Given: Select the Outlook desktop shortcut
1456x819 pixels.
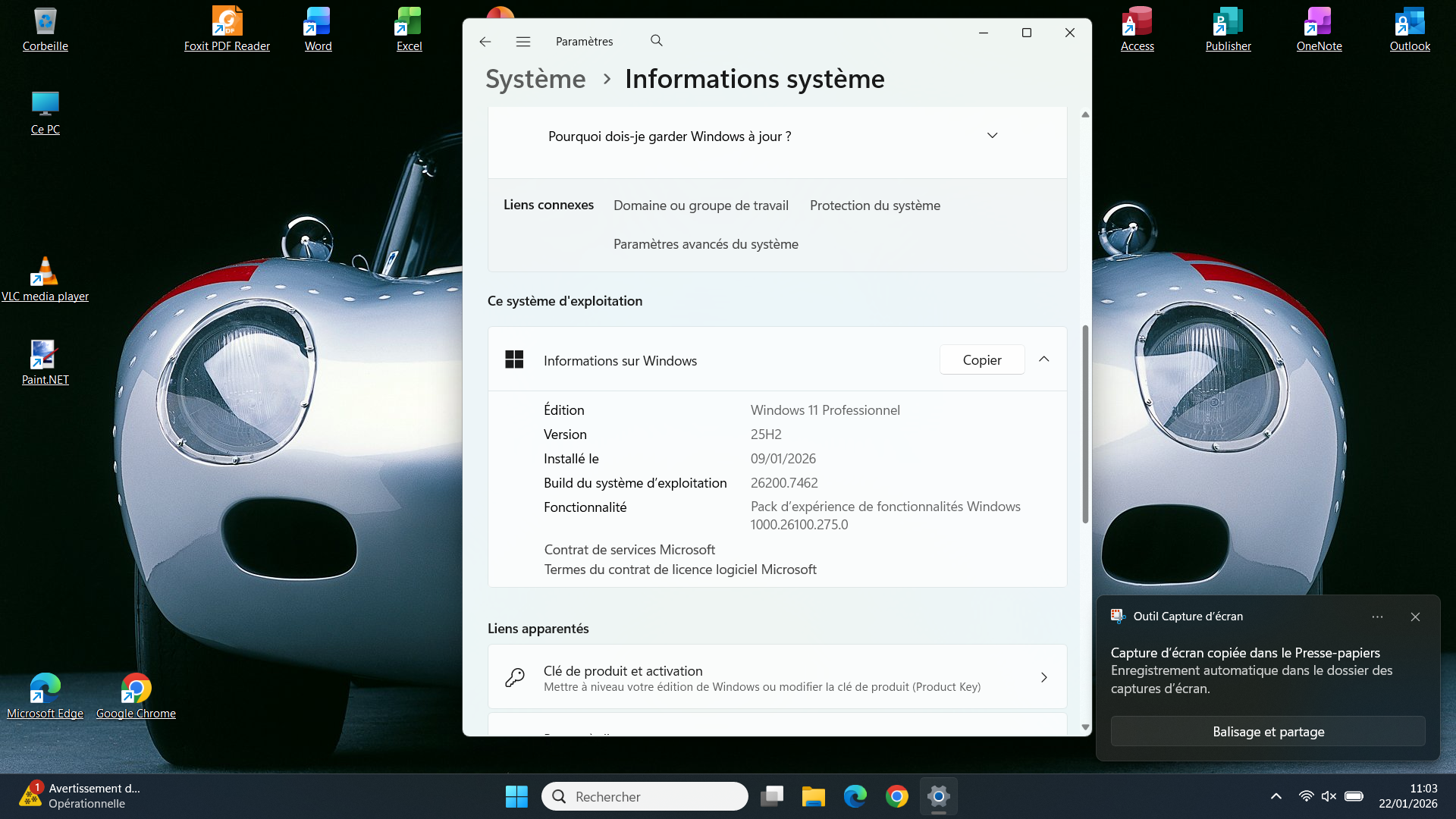Looking at the screenshot, I should (1410, 30).
